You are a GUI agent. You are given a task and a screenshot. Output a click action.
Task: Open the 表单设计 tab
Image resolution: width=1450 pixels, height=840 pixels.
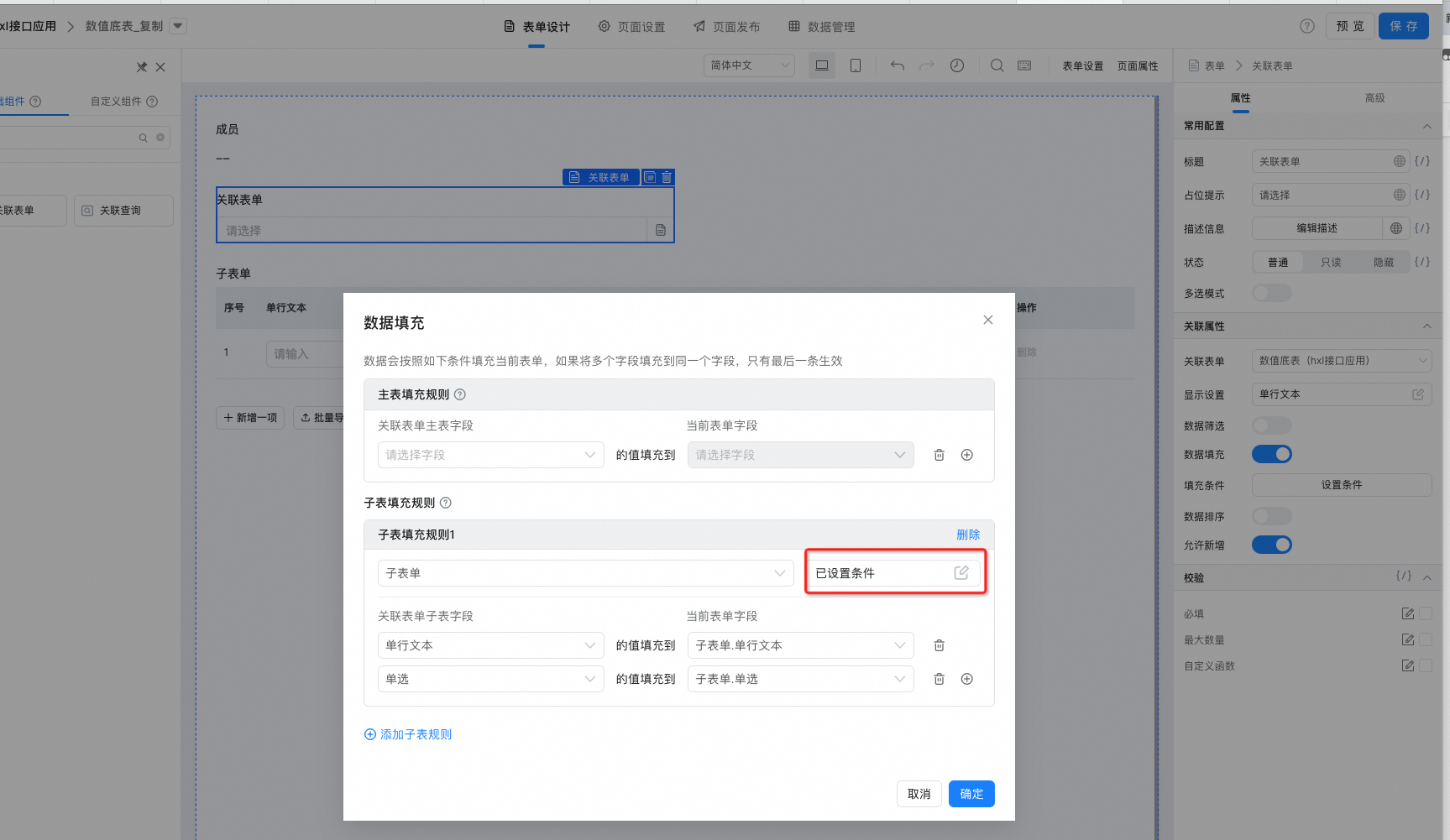click(x=537, y=27)
